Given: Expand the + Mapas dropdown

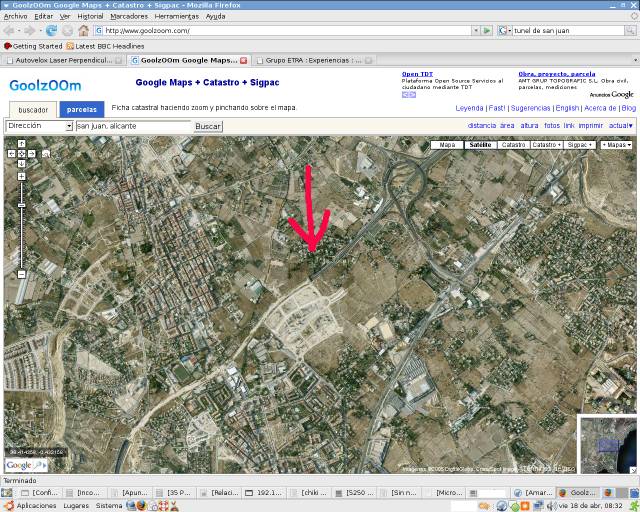Looking at the screenshot, I should pos(616,145).
